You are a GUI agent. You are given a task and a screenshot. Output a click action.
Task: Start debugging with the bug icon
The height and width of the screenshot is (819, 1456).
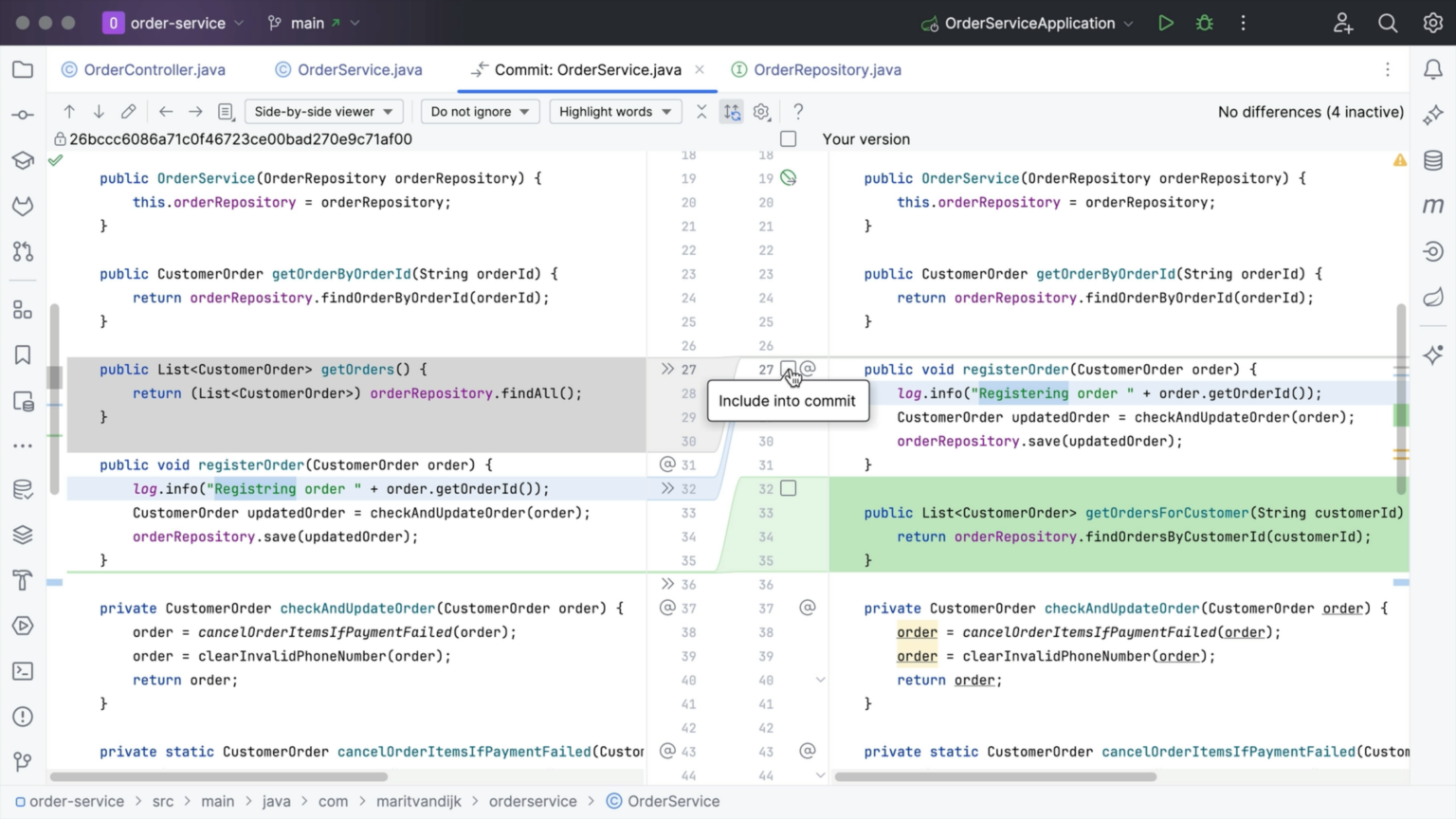(1204, 23)
